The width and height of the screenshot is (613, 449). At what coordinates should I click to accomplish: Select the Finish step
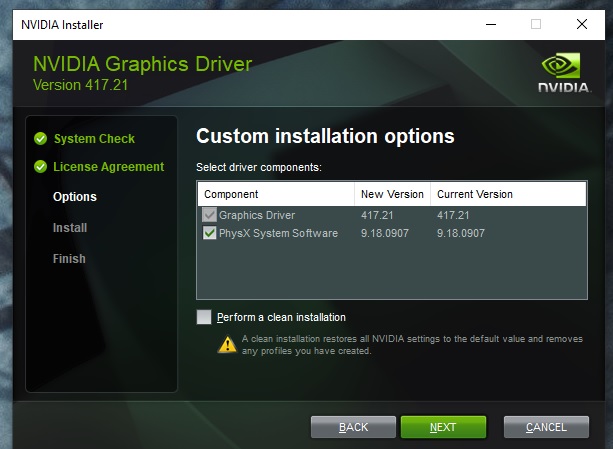(69, 258)
